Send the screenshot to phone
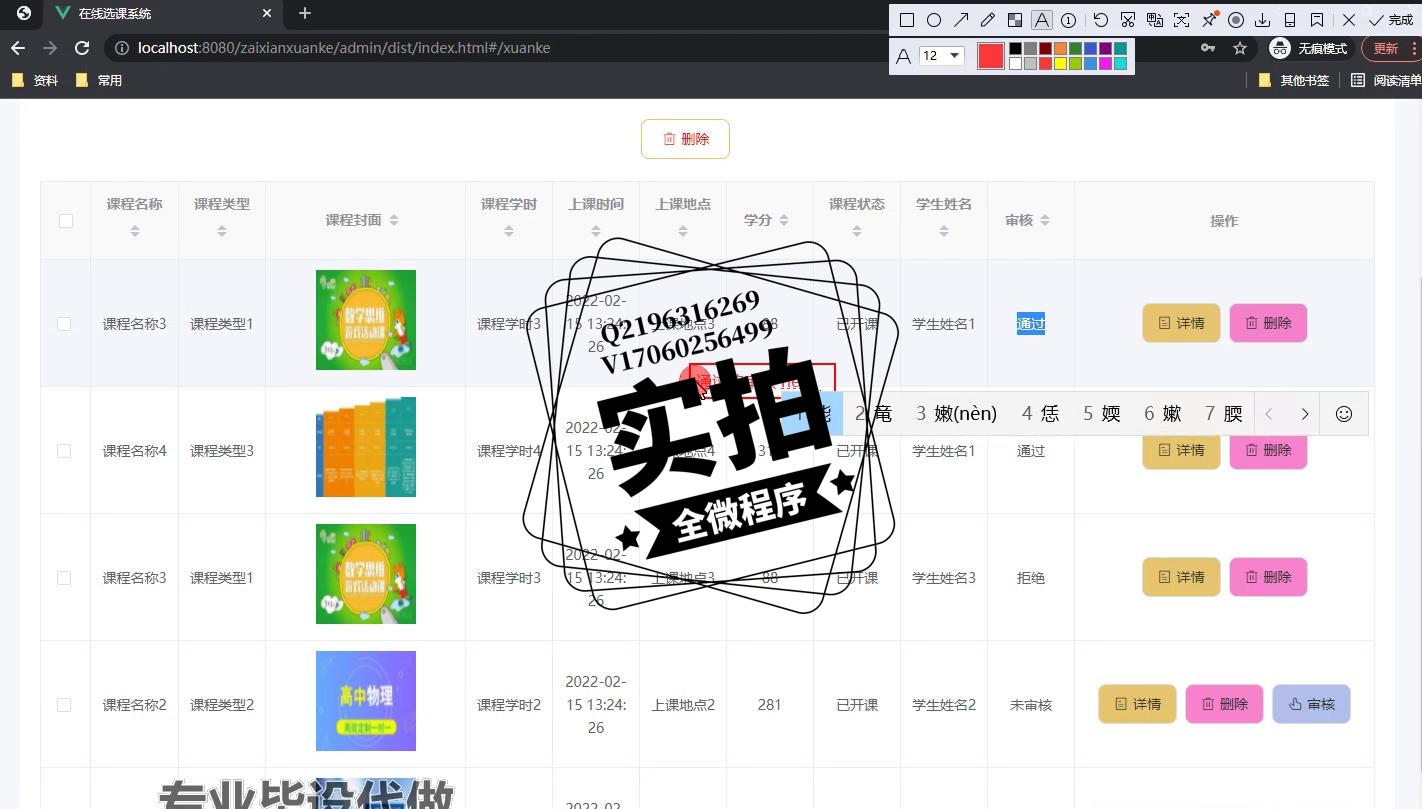Image resolution: width=1422 pixels, height=809 pixels. click(x=1290, y=20)
